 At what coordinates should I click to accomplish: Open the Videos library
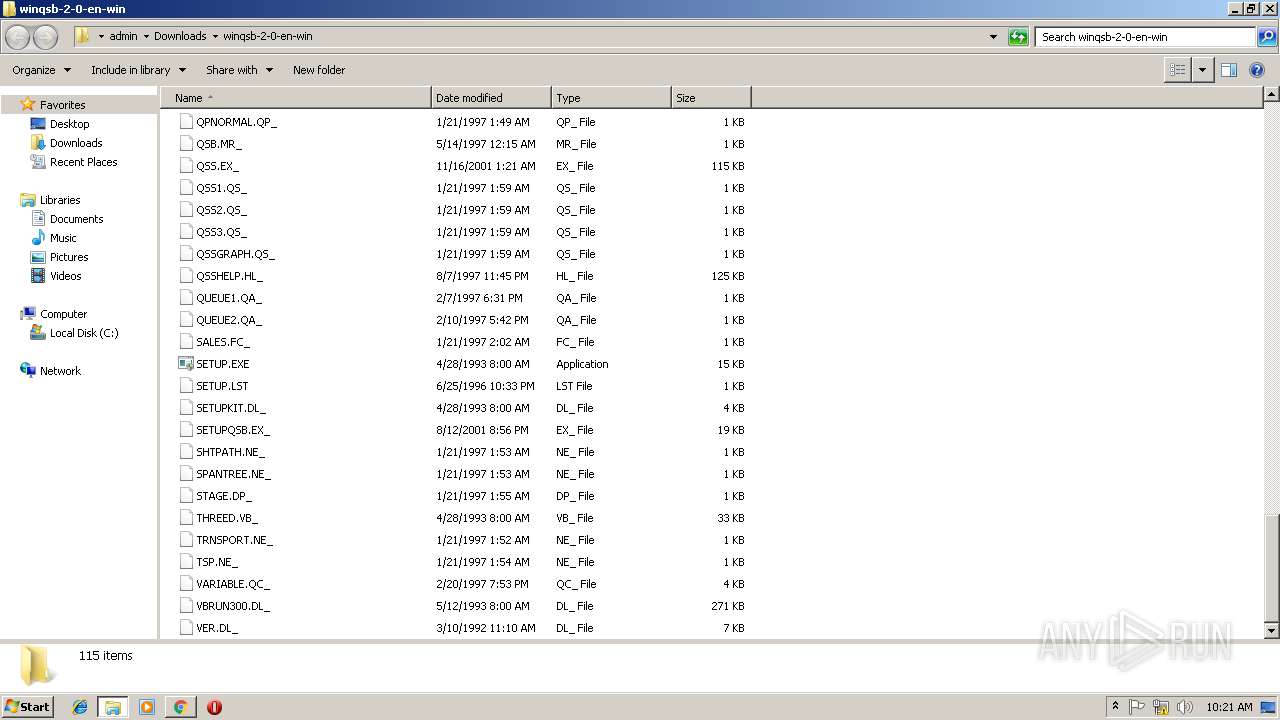[x=65, y=276]
